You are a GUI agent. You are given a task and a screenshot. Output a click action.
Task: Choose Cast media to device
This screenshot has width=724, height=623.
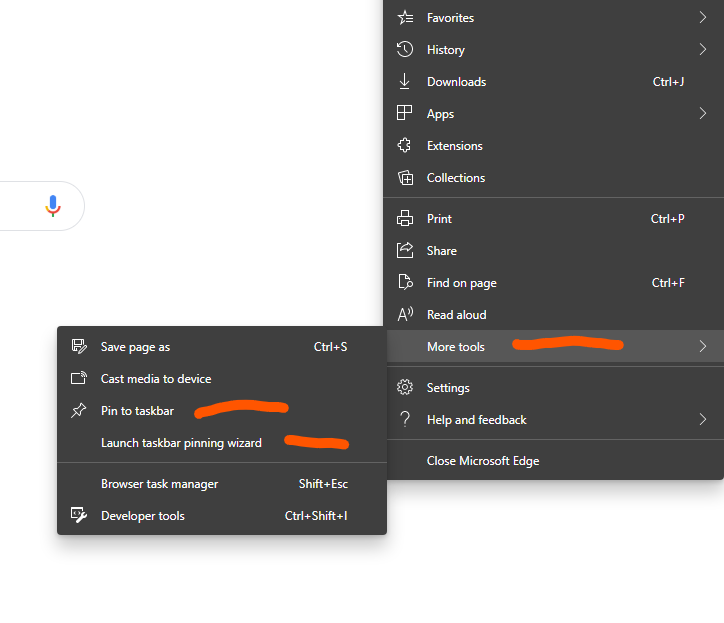coord(222,378)
